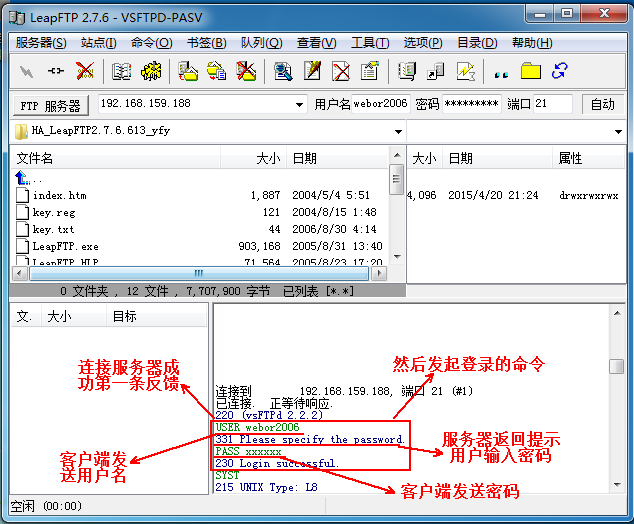
Task: Click the LeapFTP title bar app icon
Action: point(17,18)
